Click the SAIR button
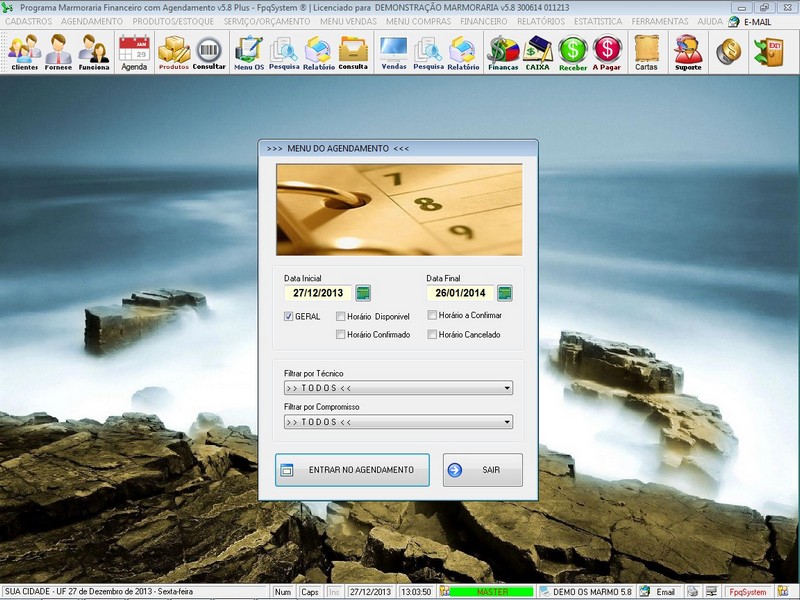The width and height of the screenshot is (800, 600). [x=482, y=469]
